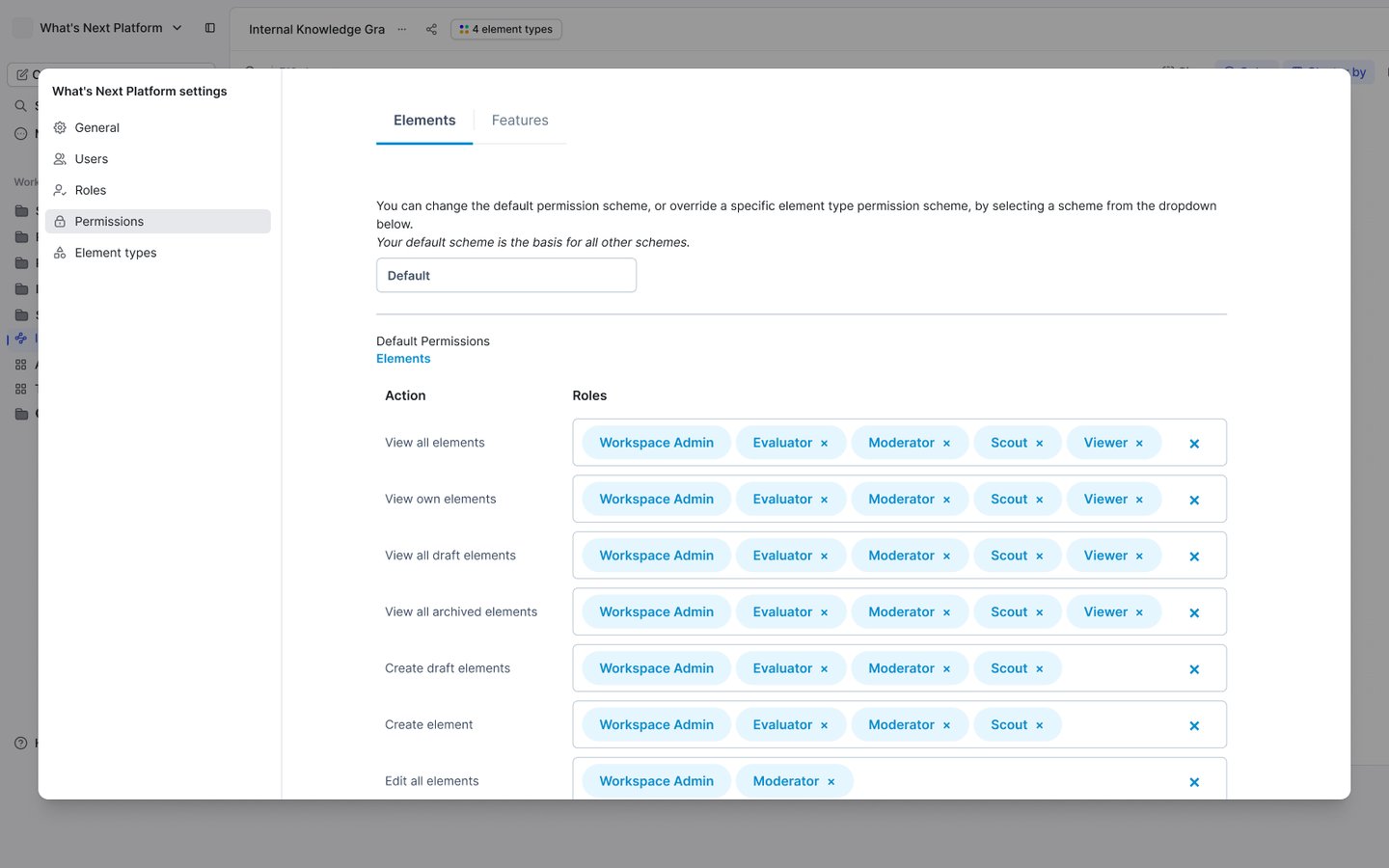Remove Moderator from Edit all elements
The image size is (1389, 868).
831,782
